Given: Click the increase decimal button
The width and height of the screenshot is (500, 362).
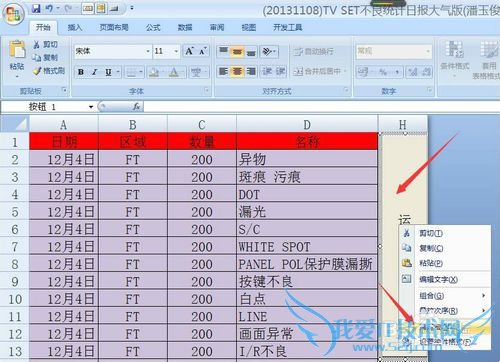Looking at the screenshot, I should (413, 72).
